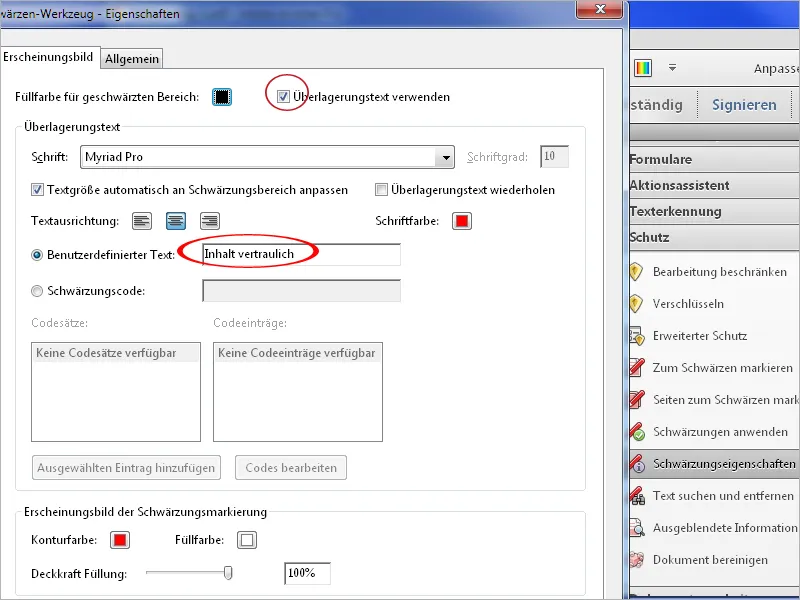
Task: Expand the Texterkennung panel section
Action: (714, 211)
